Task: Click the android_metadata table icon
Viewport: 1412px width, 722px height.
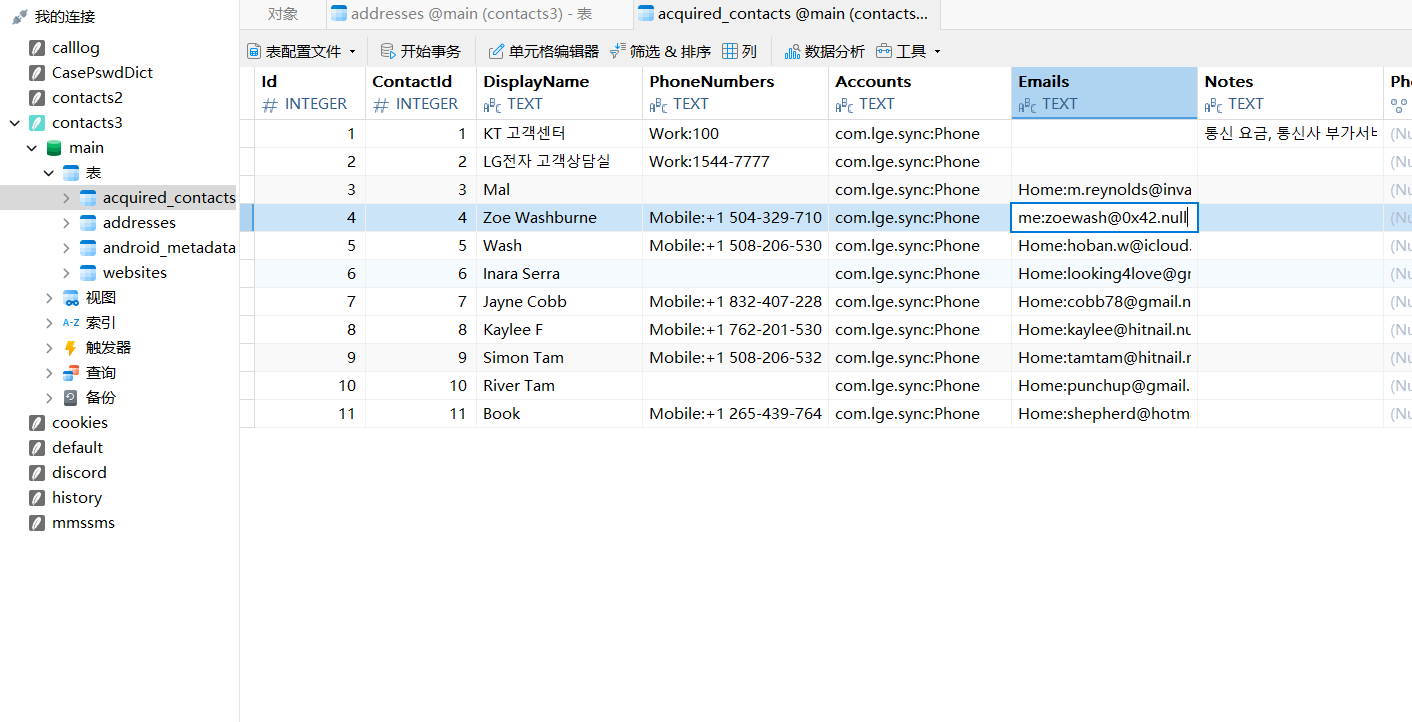Action: pos(88,248)
